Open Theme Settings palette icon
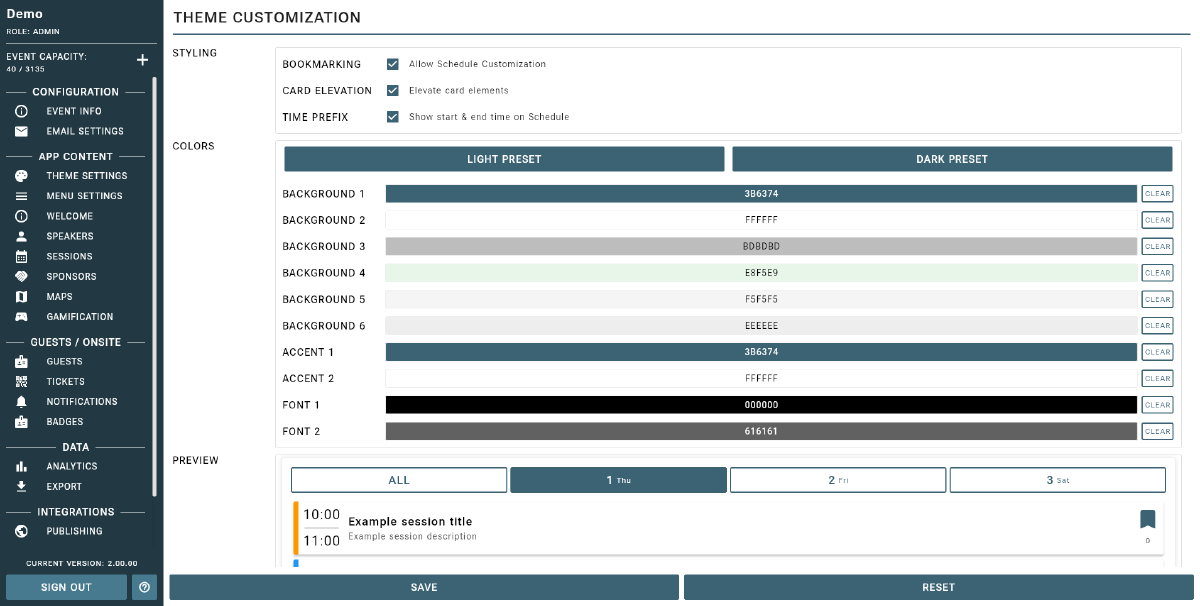Screen dimensions: 1200x606 coord(21,176)
